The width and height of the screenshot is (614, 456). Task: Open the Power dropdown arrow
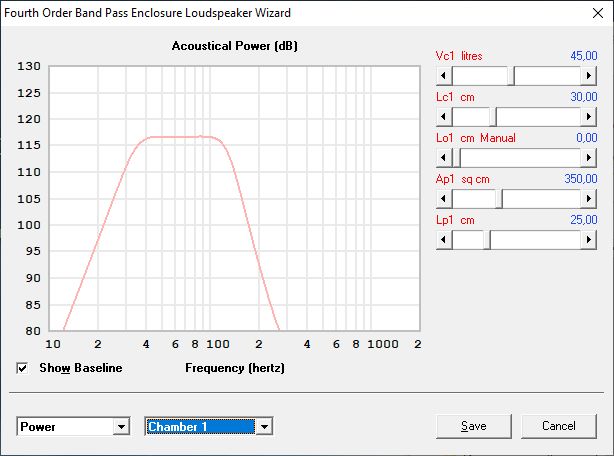pos(121,426)
